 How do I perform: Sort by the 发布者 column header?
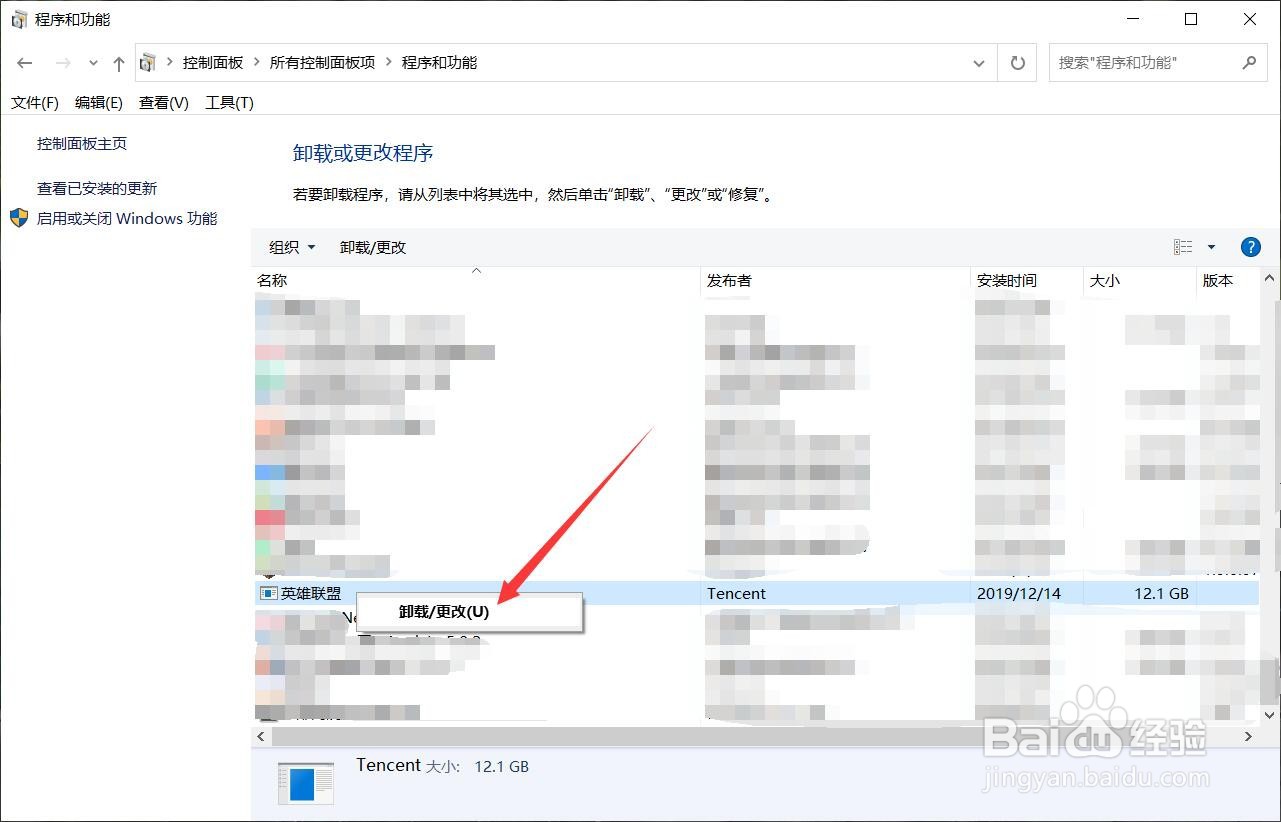836,281
